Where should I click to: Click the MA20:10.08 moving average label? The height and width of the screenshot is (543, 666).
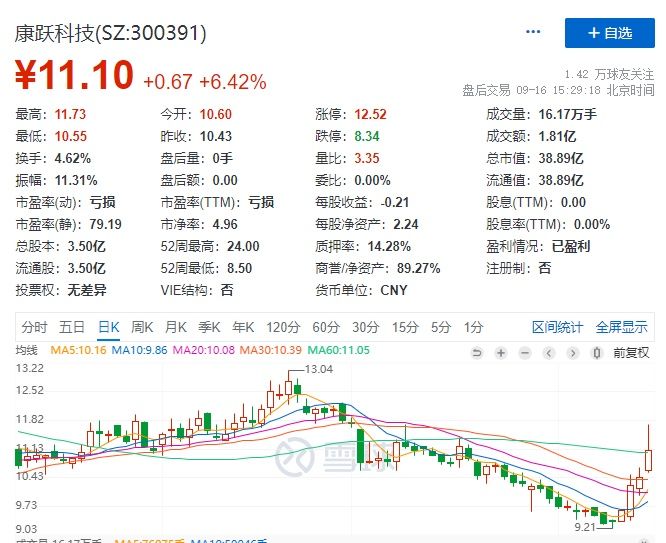pos(204,350)
